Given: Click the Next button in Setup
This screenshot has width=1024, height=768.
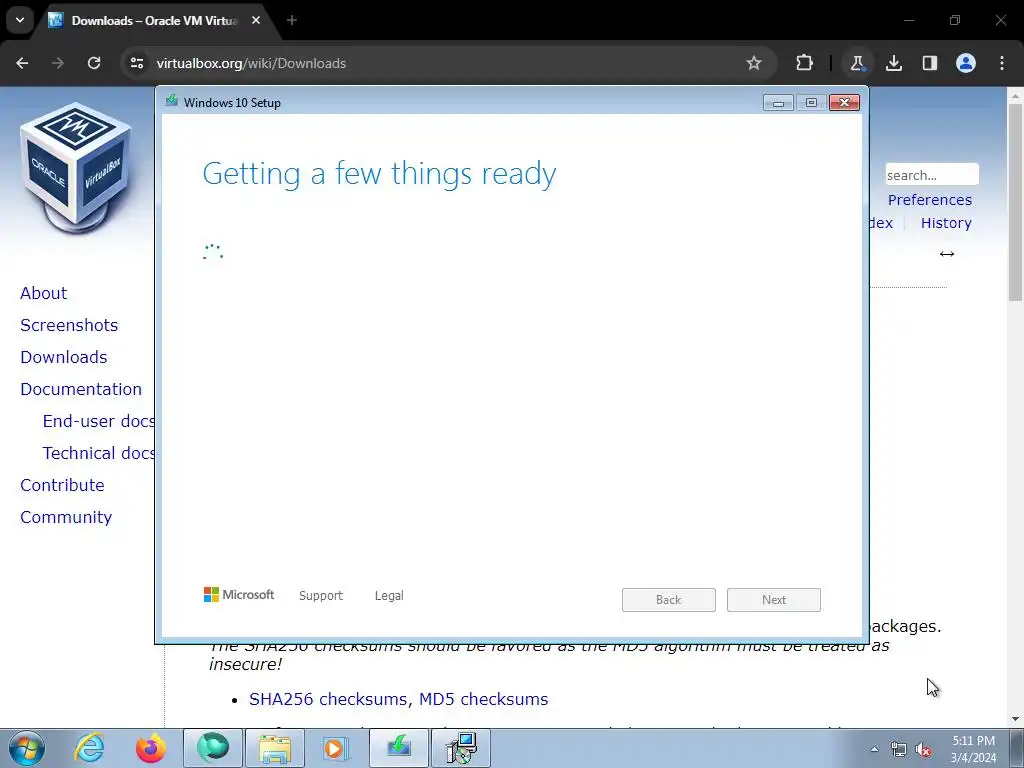Looking at the screenshot, I should point(774,600).
